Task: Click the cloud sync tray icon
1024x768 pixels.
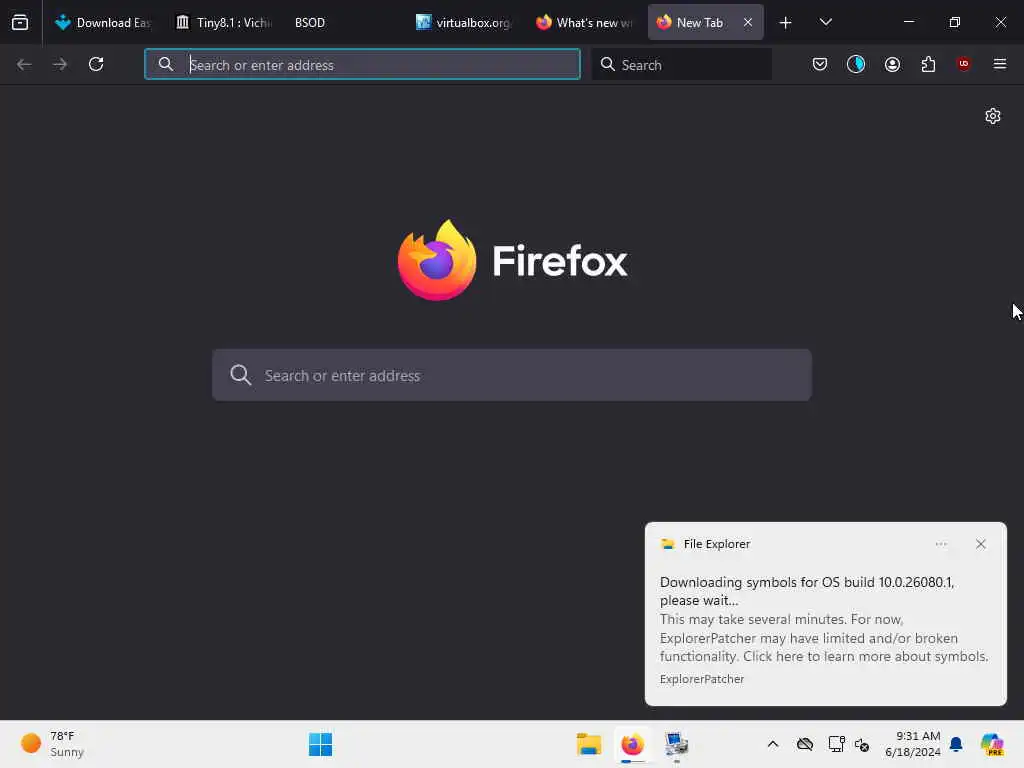Action: coord(805,744)
